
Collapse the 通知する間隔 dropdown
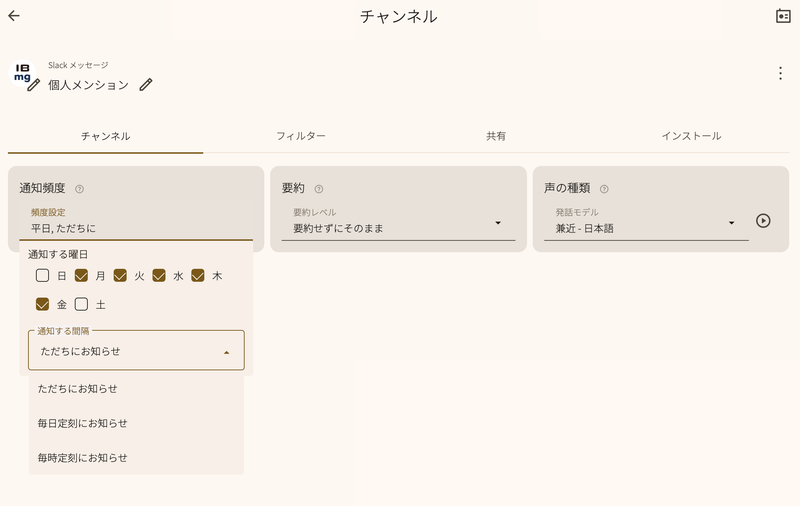136,351
